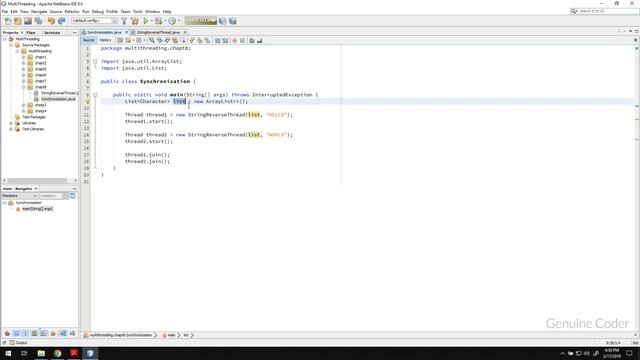Click the first cube icon after memory bar
The width and height of the screenshot is (640, 360).
[x=222, y=21]
